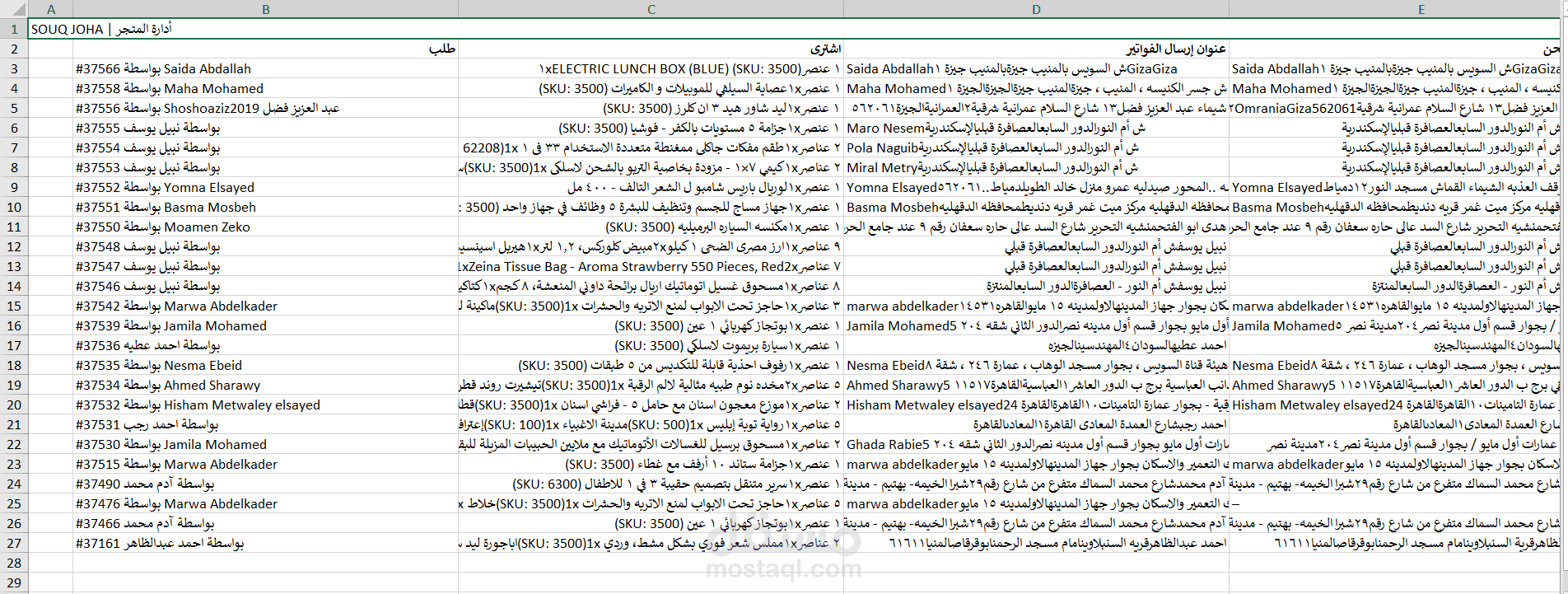Select row 21 header

(x=13, y=424)
